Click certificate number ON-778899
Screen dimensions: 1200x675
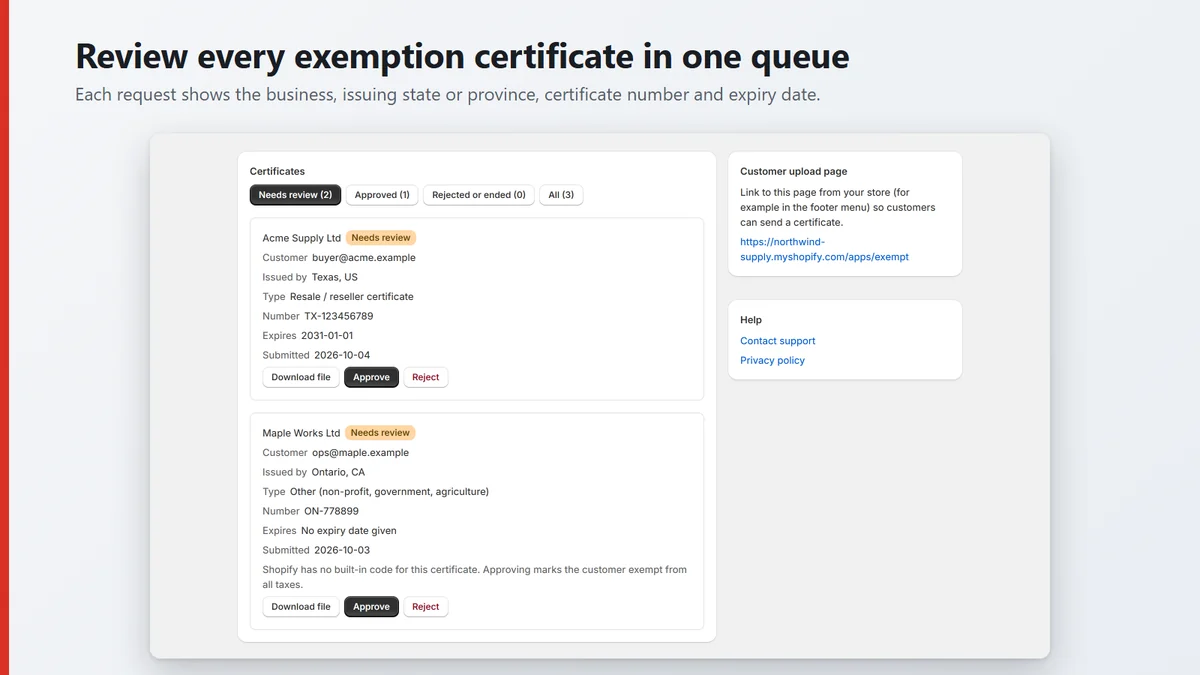[332, 511]
